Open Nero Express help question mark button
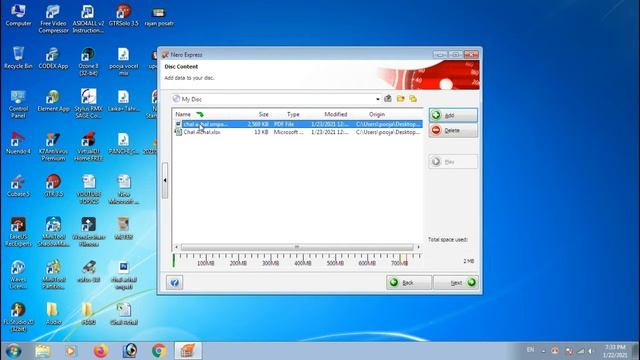The image size is (640, 360). click(x=174, y=282)
